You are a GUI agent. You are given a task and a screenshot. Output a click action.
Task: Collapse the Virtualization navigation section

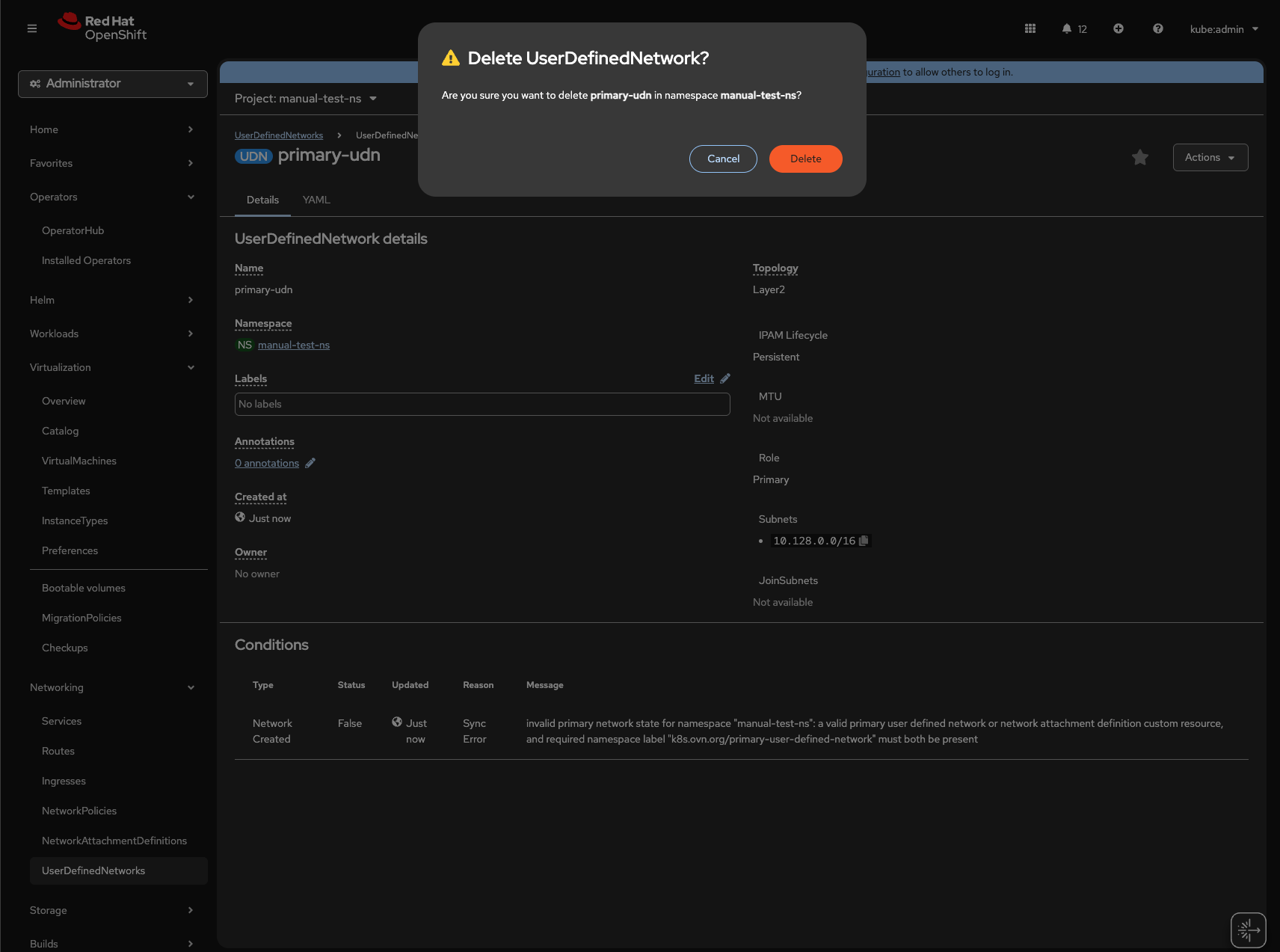tap(112, 367)
